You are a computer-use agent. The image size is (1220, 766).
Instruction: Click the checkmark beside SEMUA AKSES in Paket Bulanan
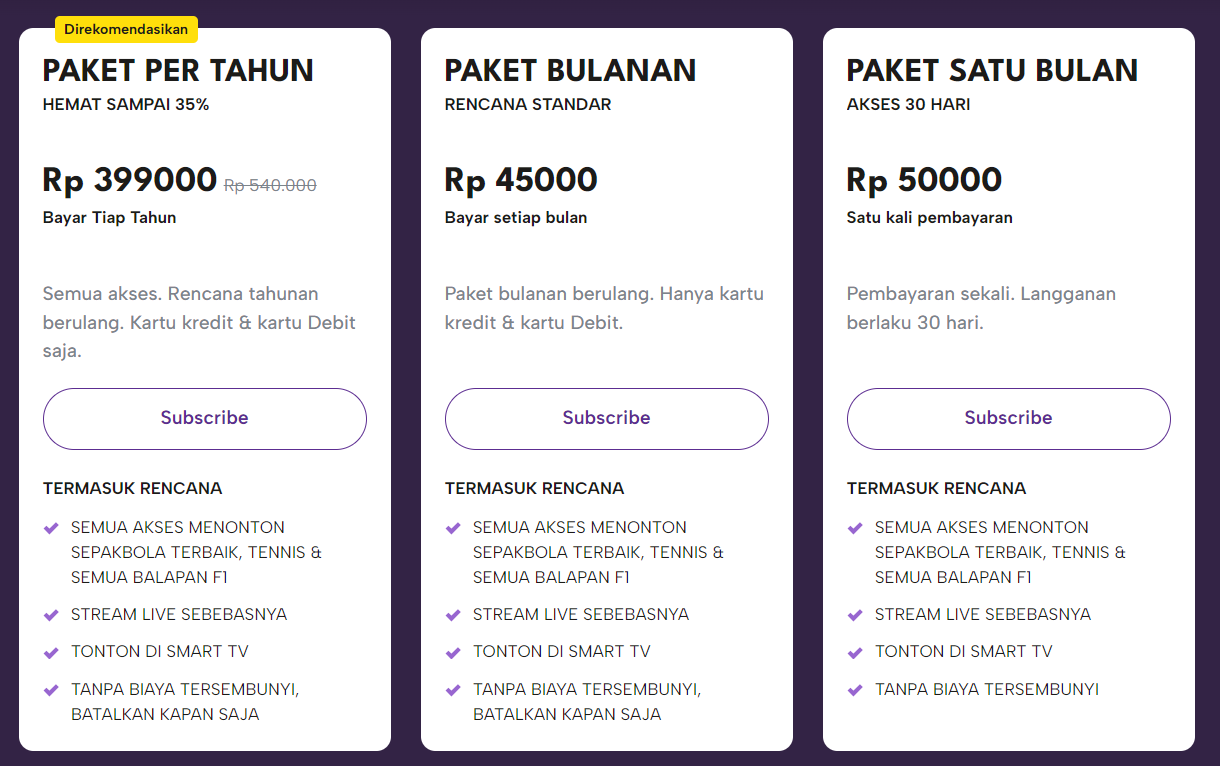coord(453,528)
